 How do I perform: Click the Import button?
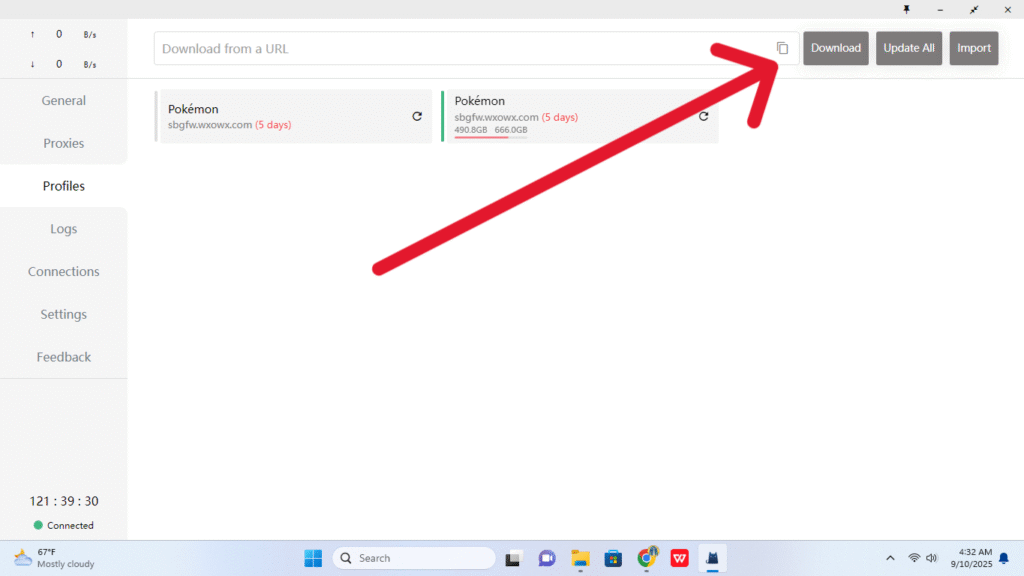tap(973, 48)
